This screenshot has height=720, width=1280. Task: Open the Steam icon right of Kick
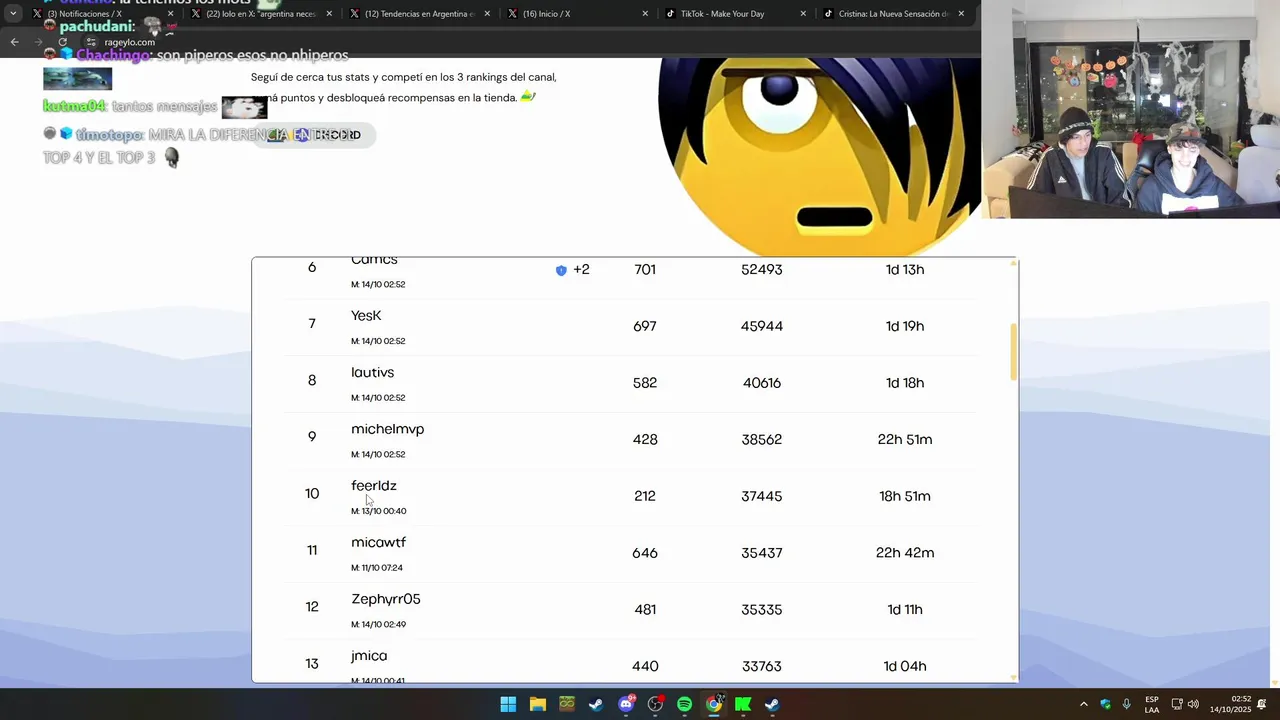772,704
